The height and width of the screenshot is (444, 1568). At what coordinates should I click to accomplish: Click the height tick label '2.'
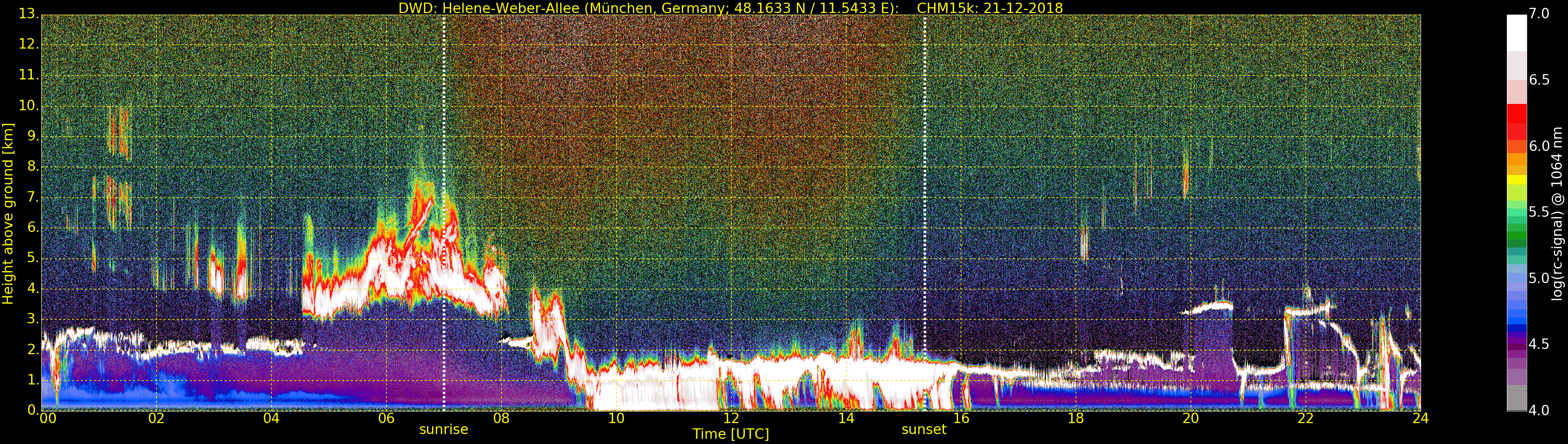point(33,349)
